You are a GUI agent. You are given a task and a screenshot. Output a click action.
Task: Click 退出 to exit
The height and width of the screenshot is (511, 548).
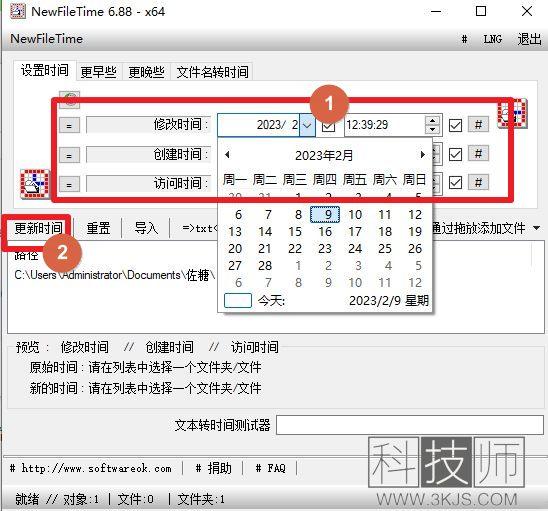(529, 39)
